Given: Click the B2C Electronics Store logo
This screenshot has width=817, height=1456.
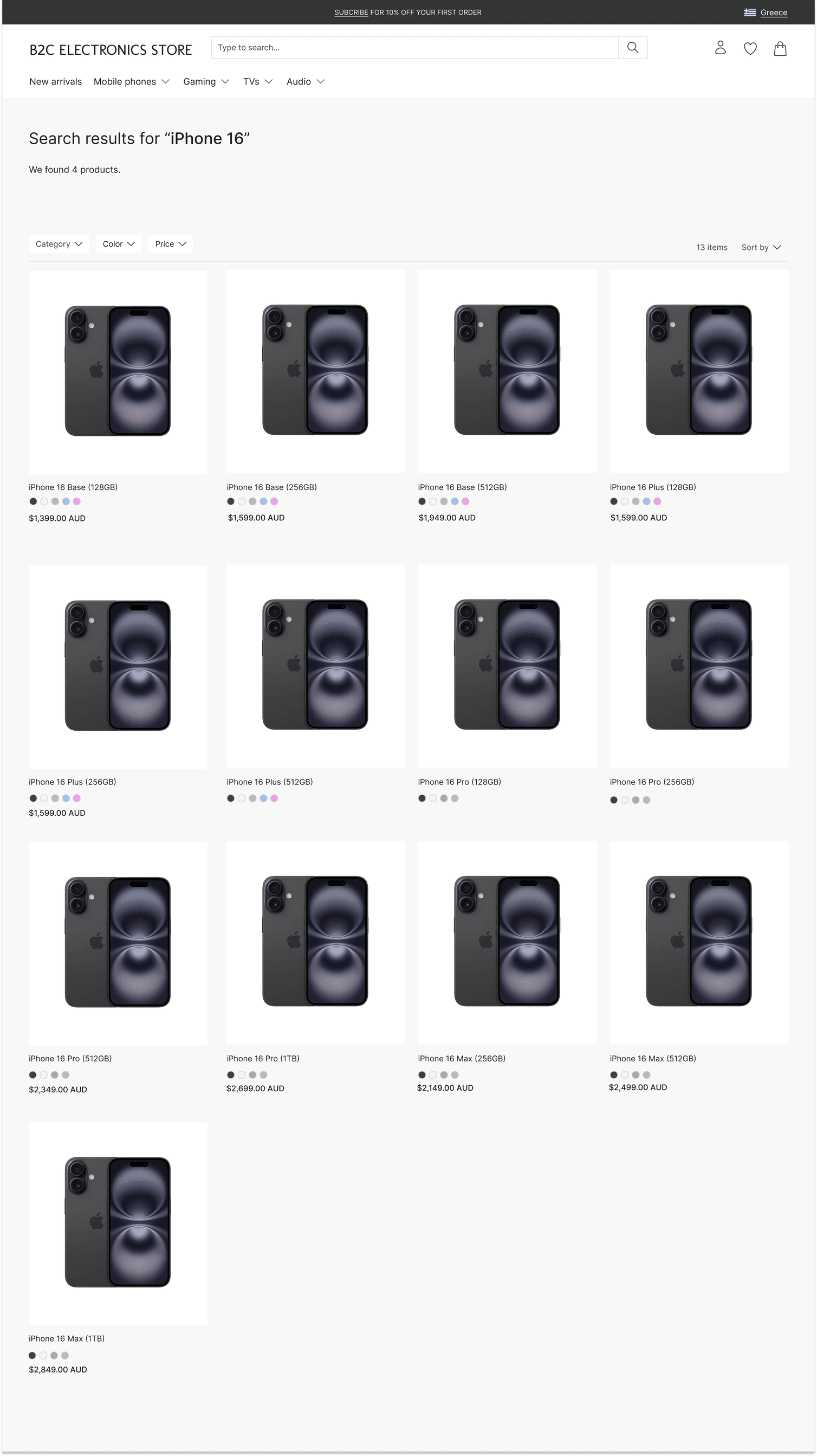Looking at the screenshot, I should [110, 50].
